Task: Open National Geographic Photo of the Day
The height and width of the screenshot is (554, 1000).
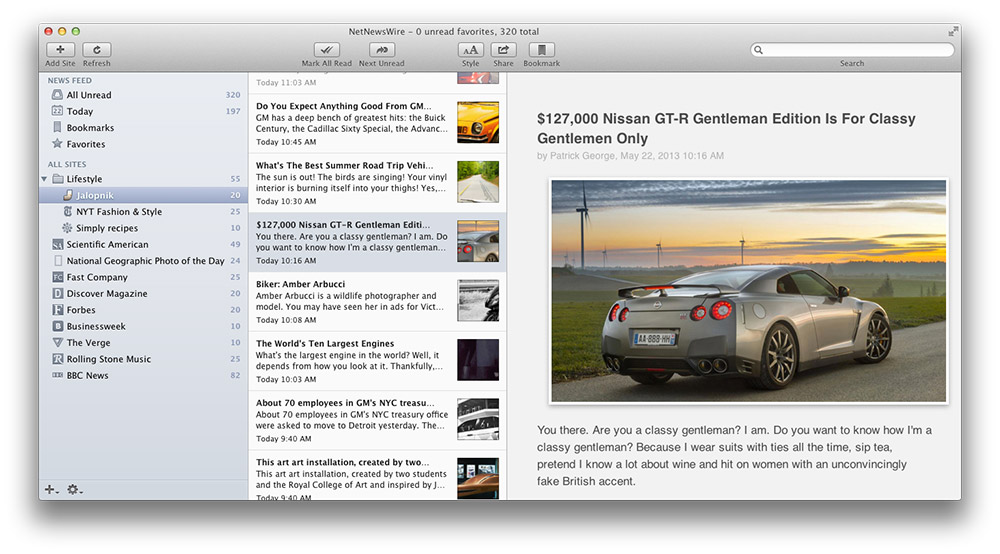Action: (145, 261)
